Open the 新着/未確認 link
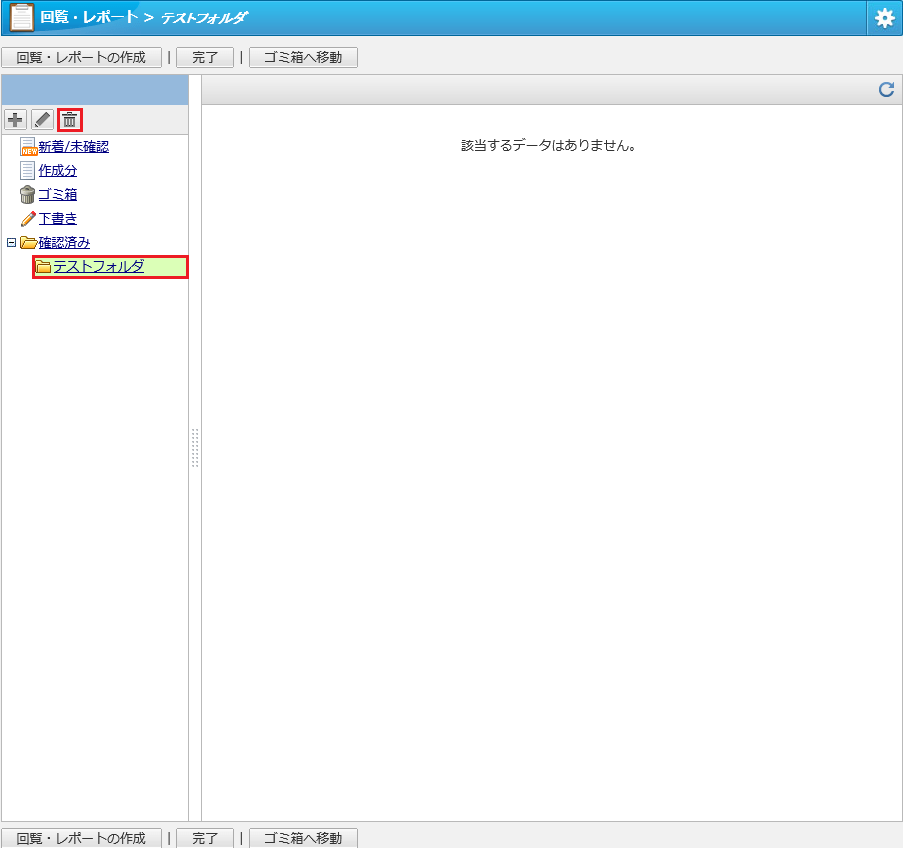Screen dimensions: 903x848 73,147
